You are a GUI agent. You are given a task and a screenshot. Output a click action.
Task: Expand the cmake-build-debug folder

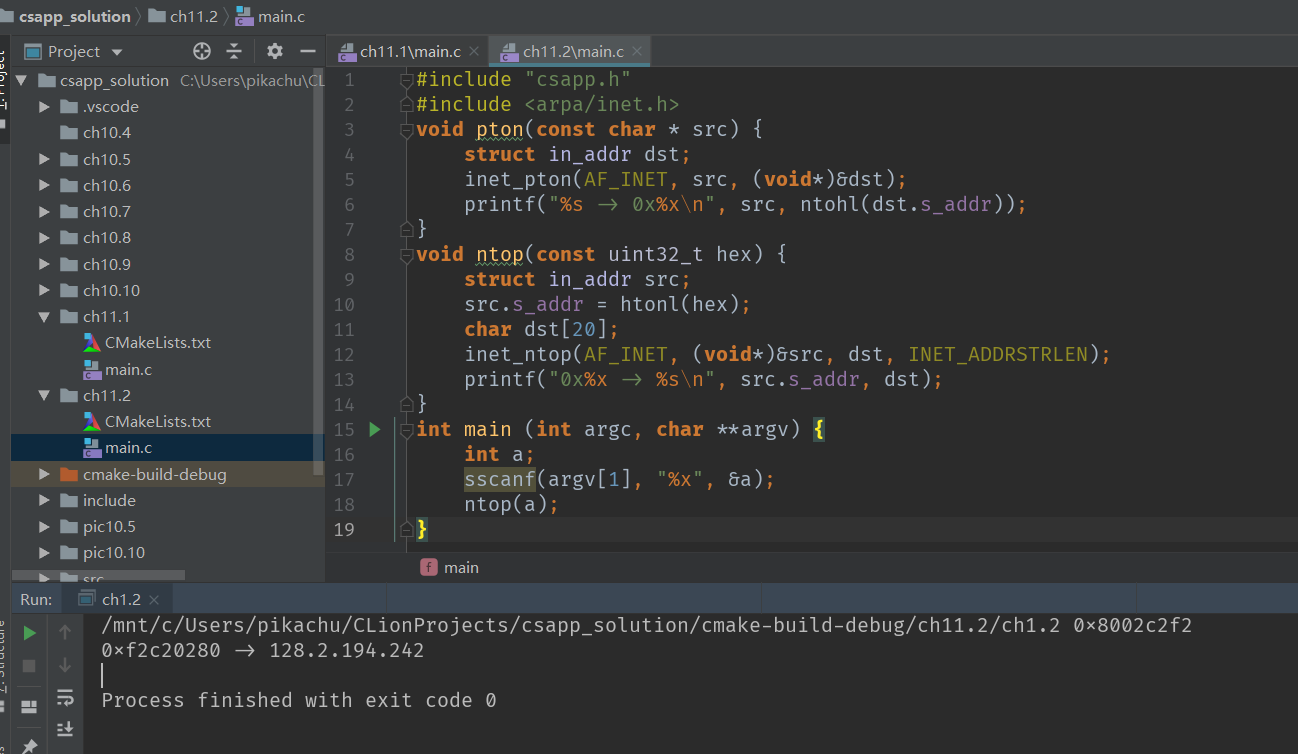coord(44,474)
